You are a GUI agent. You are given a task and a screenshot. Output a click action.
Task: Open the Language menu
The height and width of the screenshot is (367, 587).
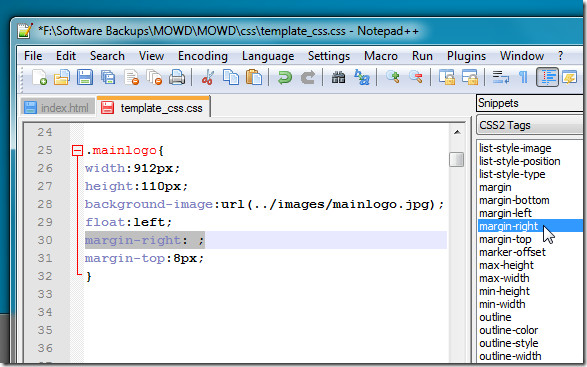coord(268,56)
